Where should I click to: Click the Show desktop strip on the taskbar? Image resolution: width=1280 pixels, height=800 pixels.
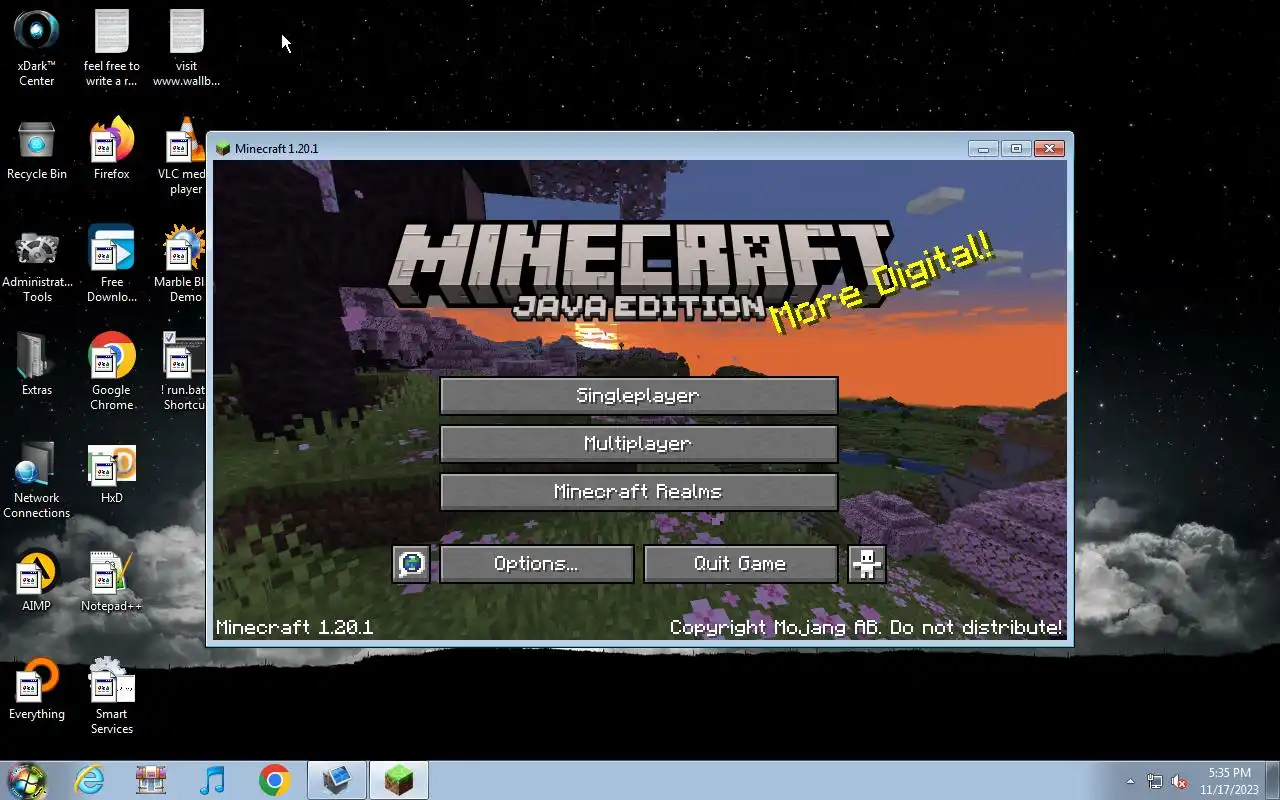point(1273,781)
